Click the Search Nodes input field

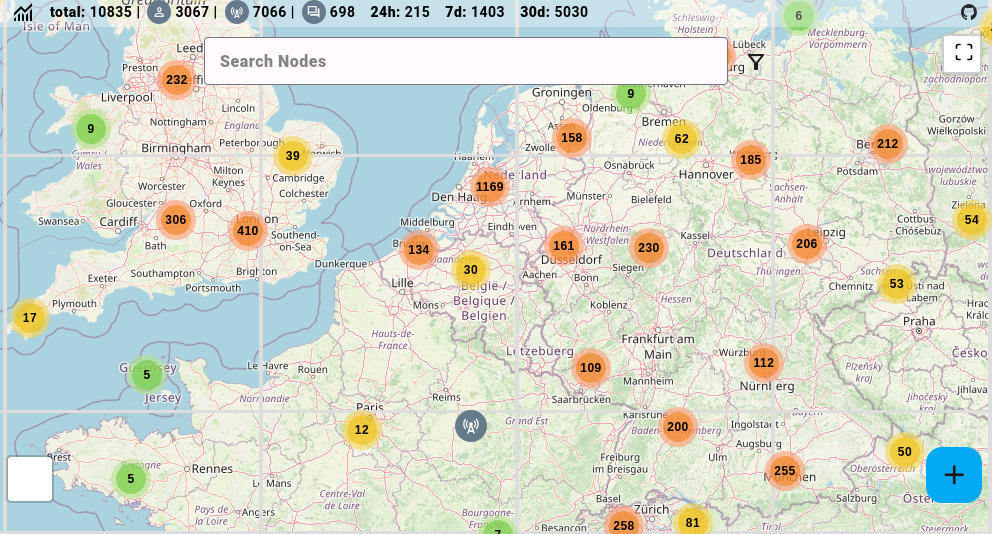pyautogui.click(x=465, y=61)
